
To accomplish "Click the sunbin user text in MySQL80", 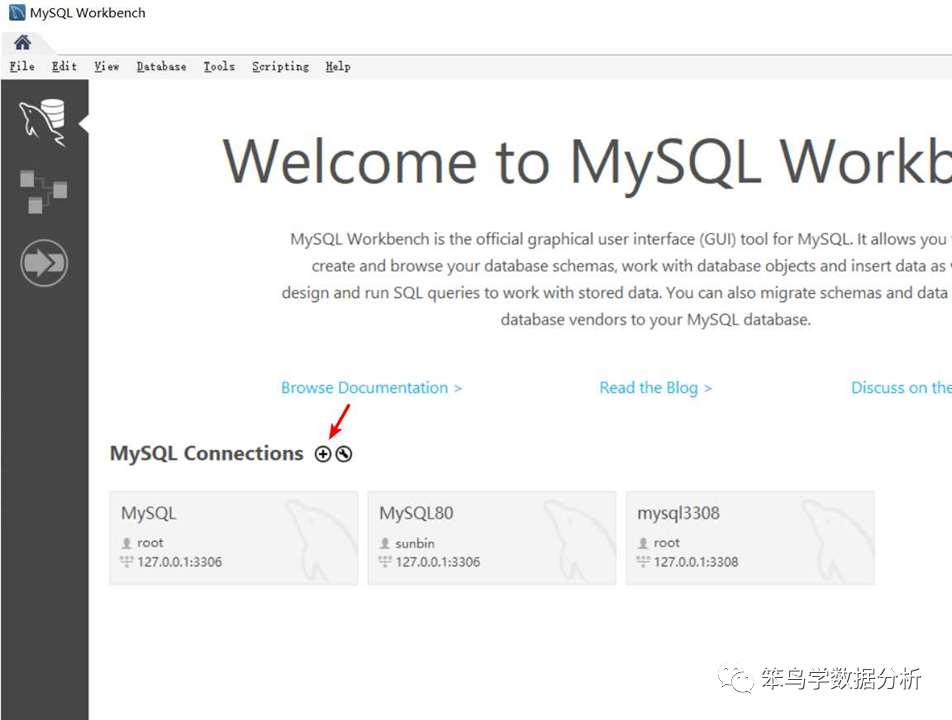I will (415, 543).
